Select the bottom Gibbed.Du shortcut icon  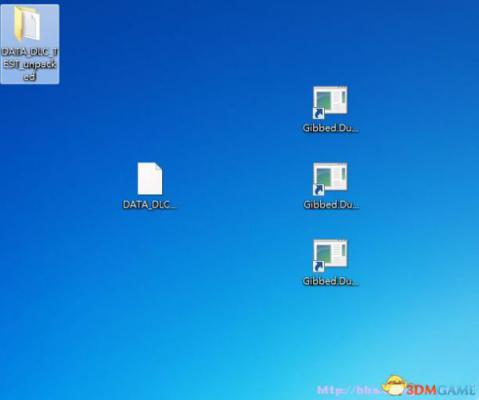click(330, 256)
